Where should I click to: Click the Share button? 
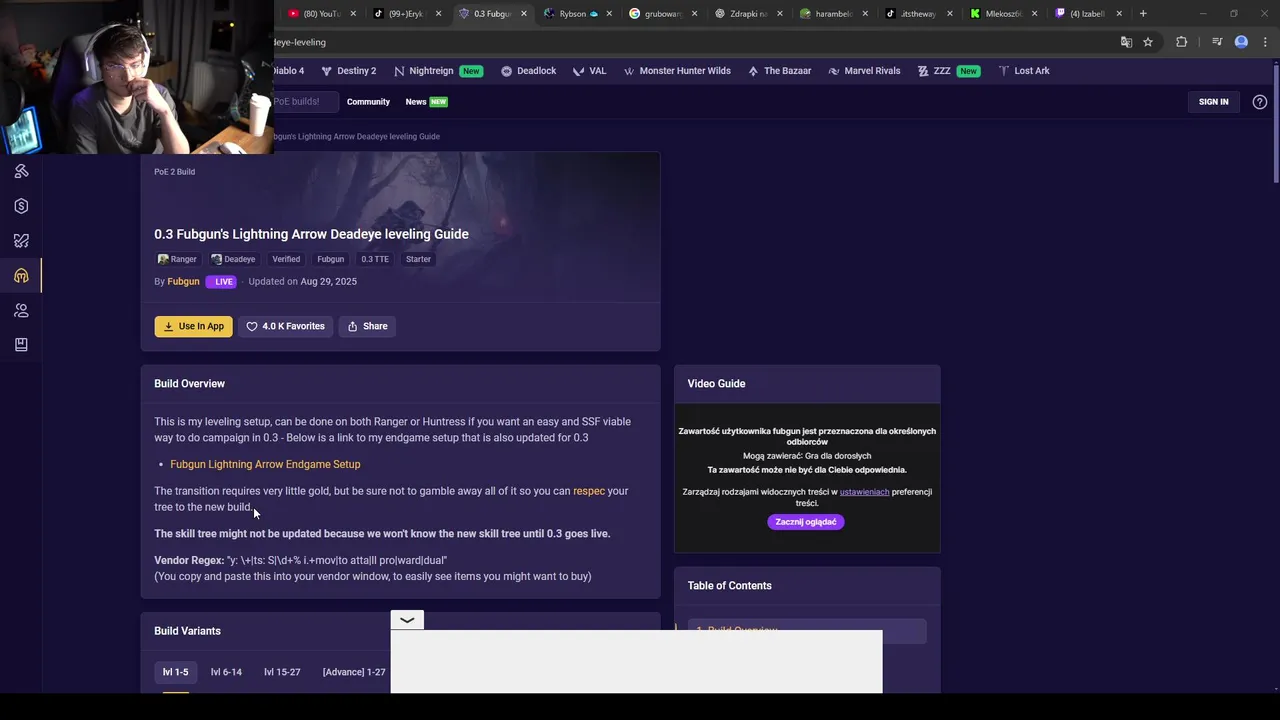(x=367, y=326)
